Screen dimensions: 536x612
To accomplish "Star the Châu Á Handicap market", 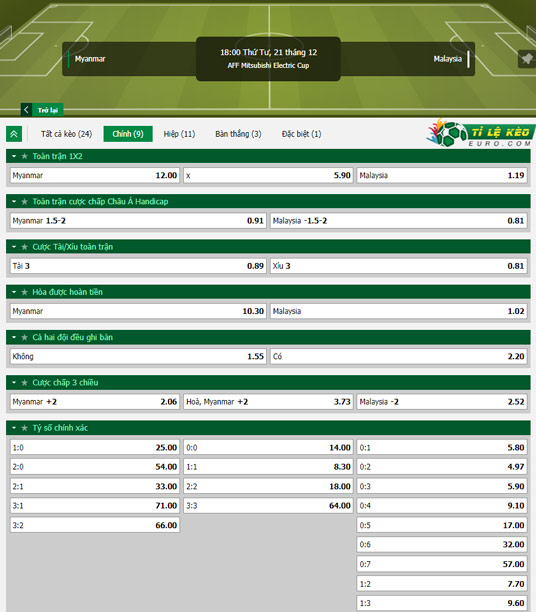I will pyautogui.click(x=25, y=201).
